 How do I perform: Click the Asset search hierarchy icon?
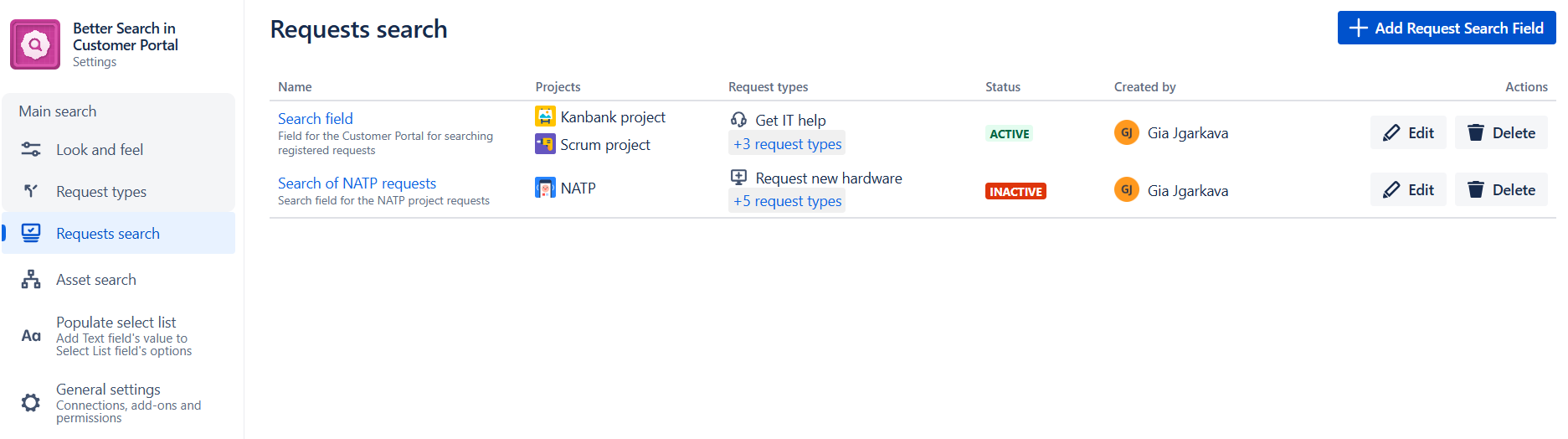tap(31, 280)
